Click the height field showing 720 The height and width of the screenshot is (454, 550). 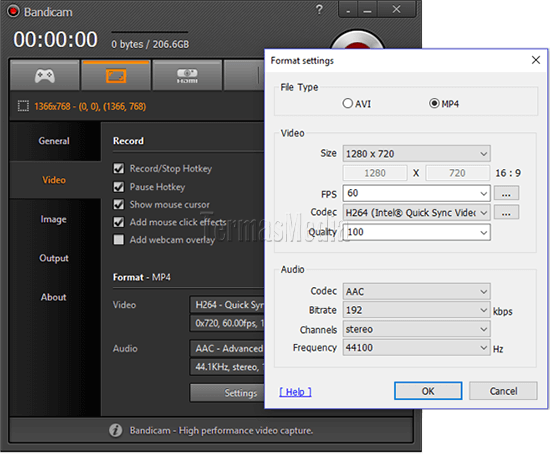click(x=457, y=173)
